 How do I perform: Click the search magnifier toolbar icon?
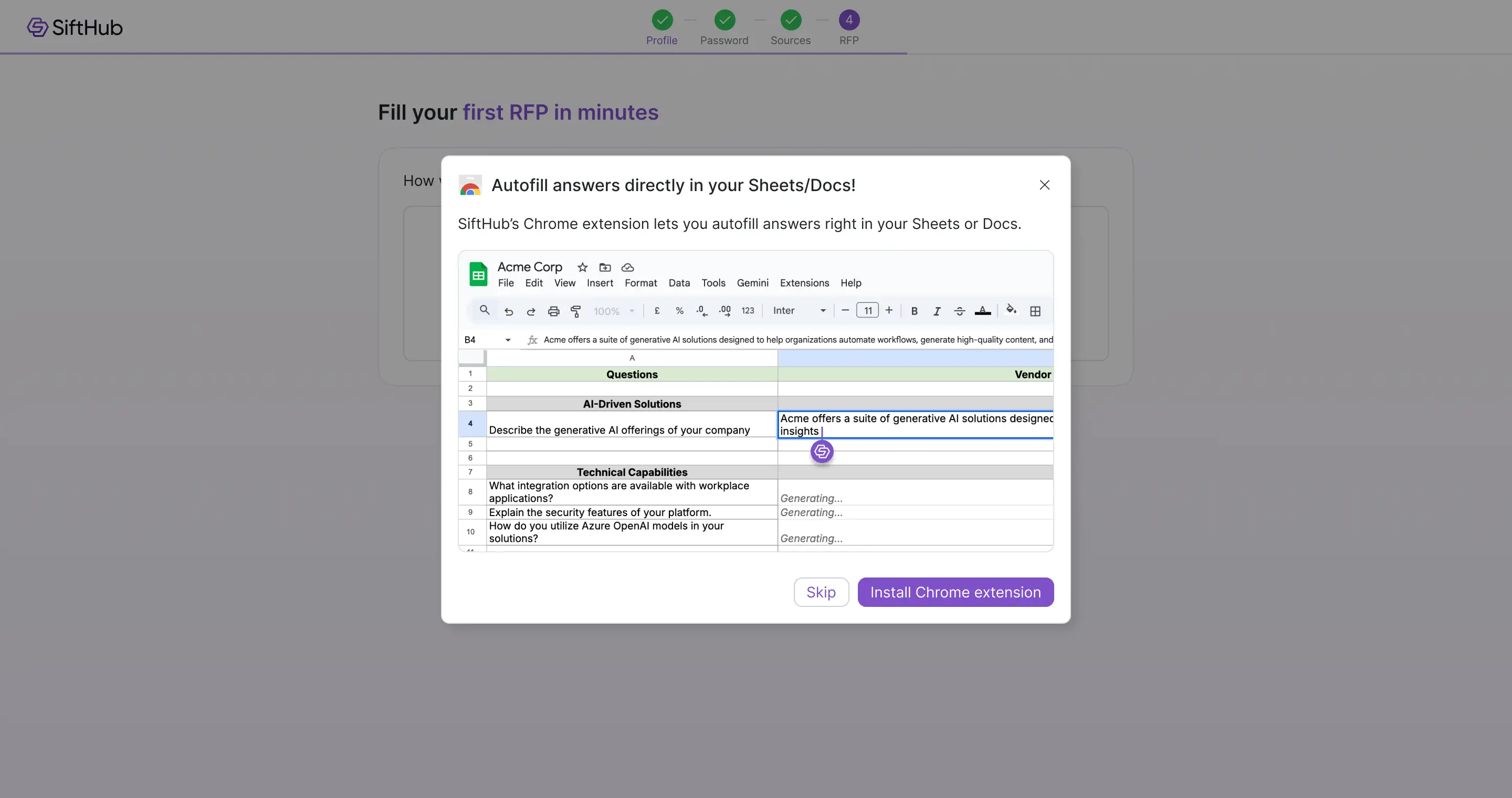click(x=484, y=310)
